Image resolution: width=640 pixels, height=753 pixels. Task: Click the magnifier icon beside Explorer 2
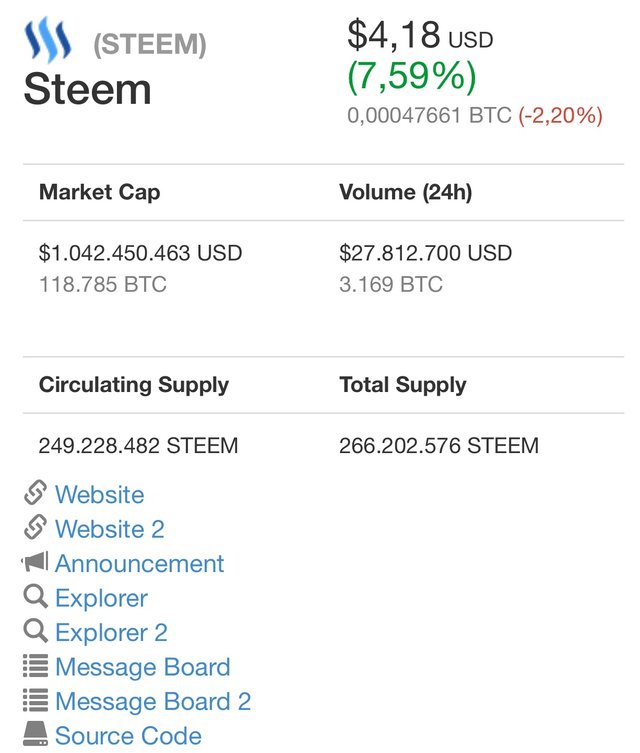tap(36, 631)
